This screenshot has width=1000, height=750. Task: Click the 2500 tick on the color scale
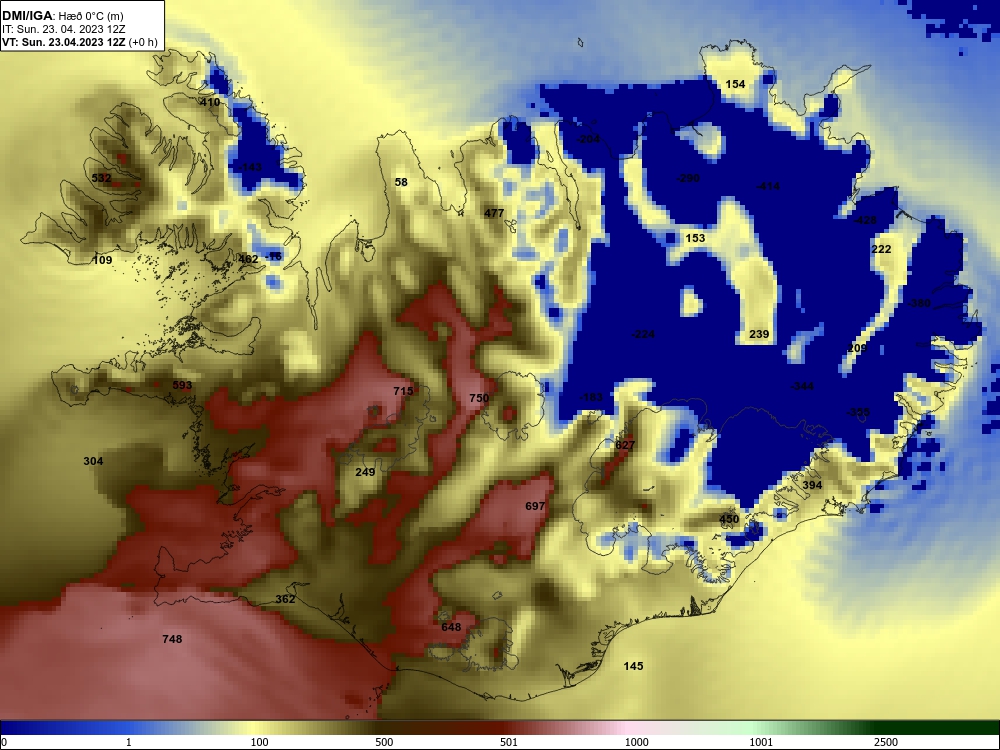(886, 742)
